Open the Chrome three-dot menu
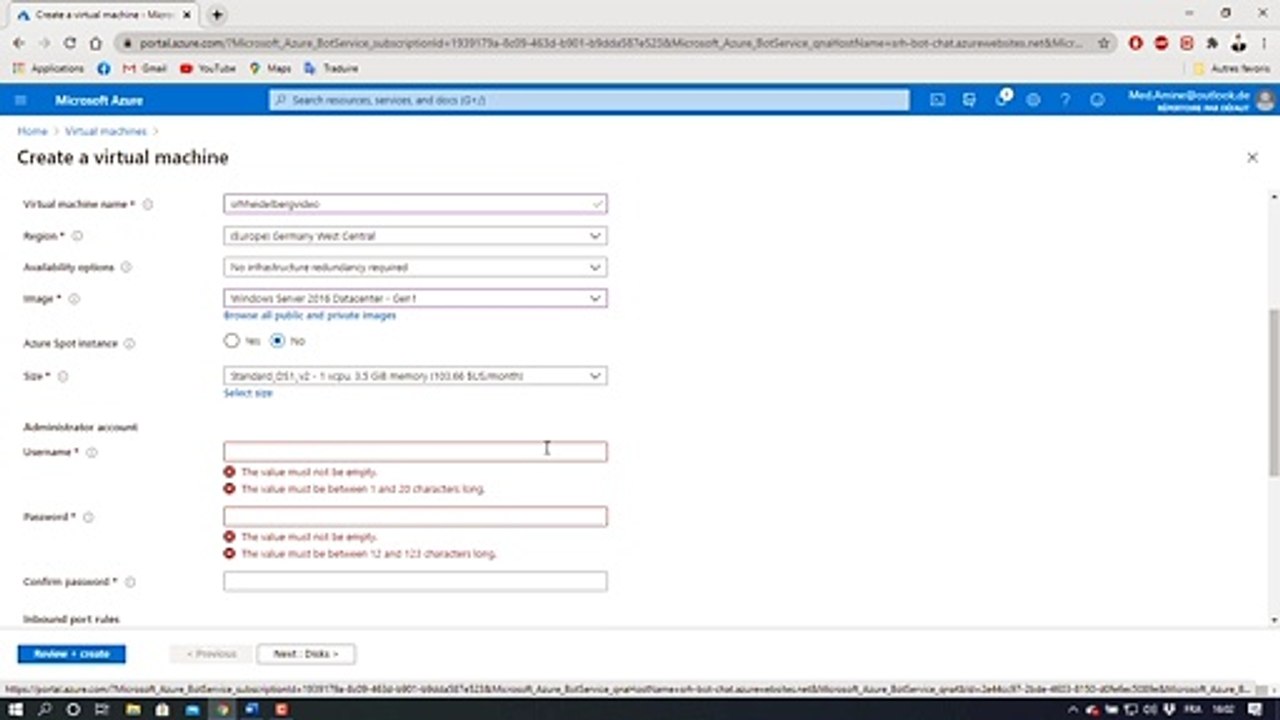The height and width of the screenshot is (720, 1280). coord(1265,43)
